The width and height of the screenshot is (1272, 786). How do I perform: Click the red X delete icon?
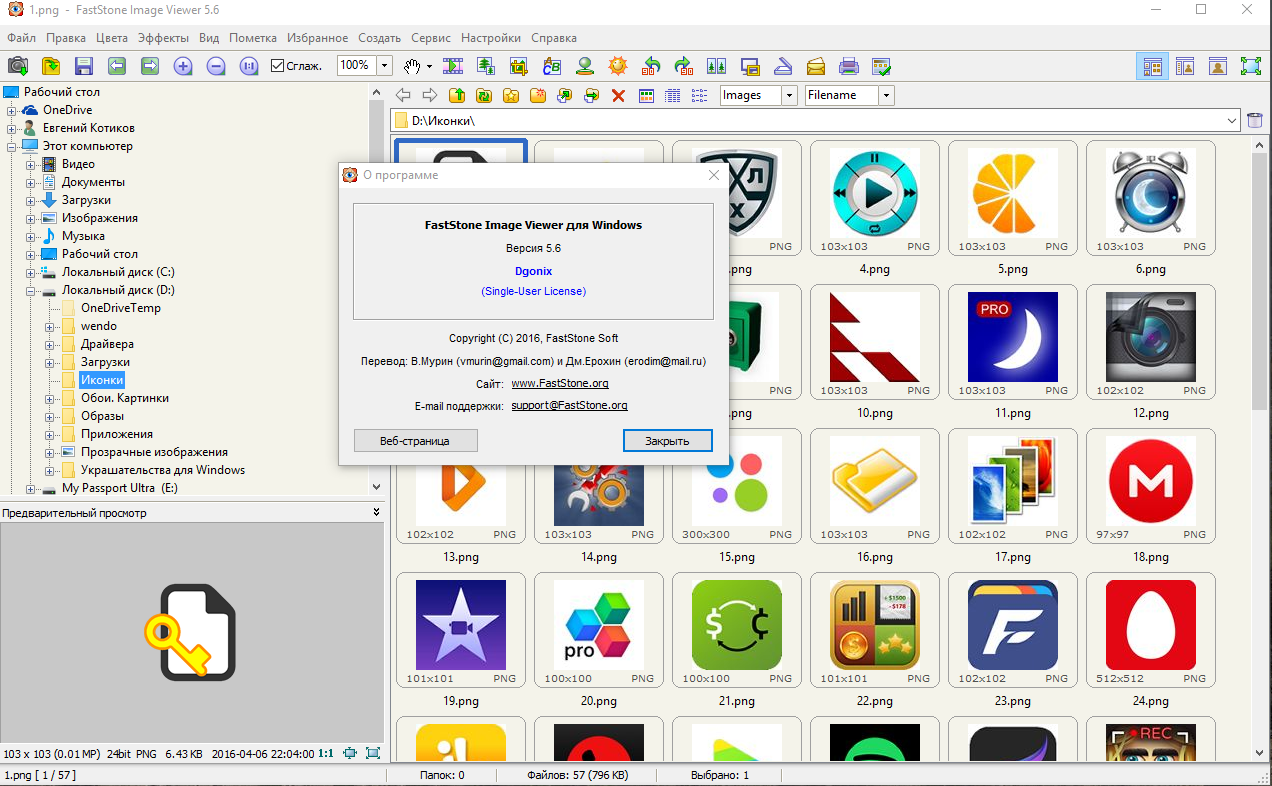[x=618, y=96]
